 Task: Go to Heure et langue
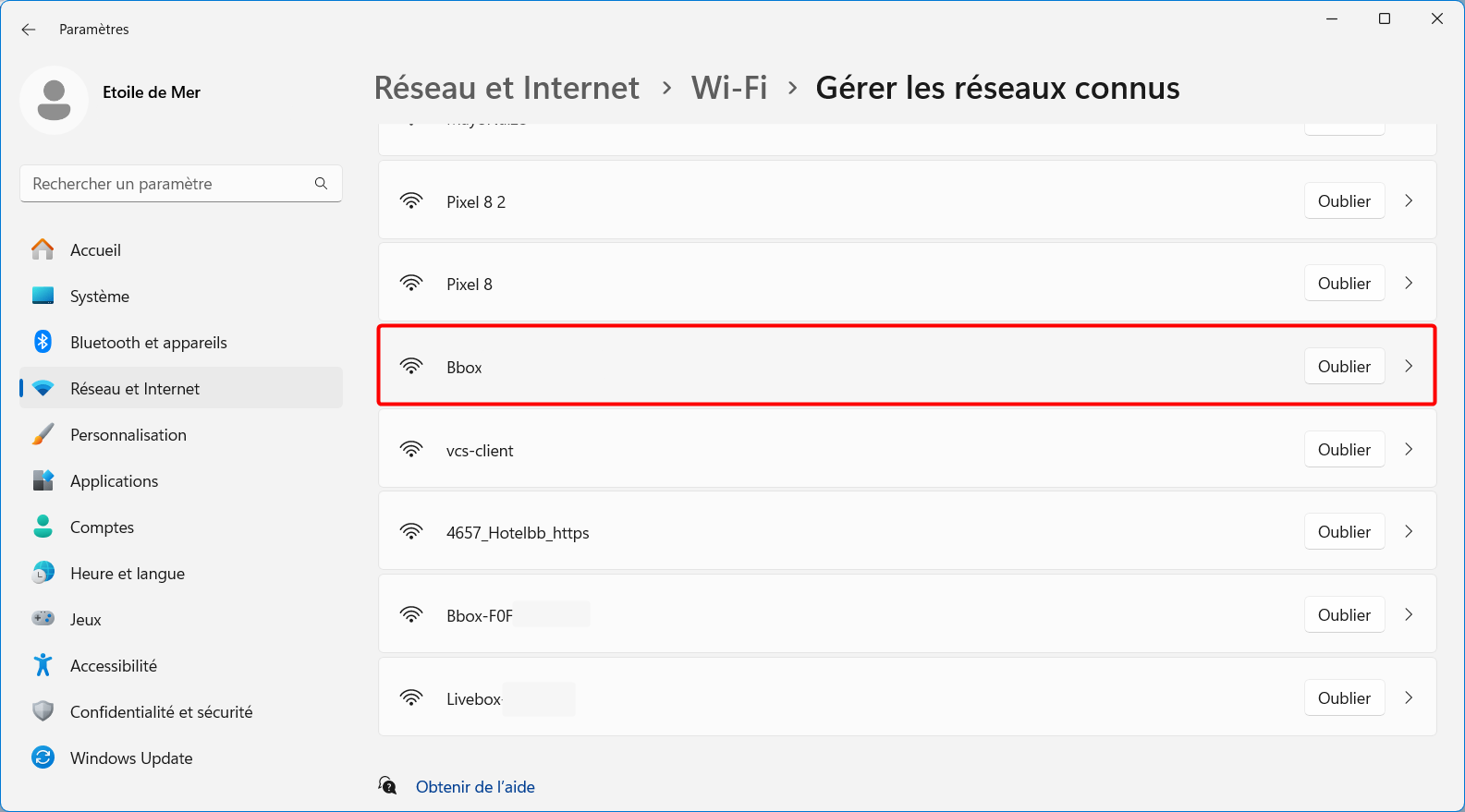181,573
